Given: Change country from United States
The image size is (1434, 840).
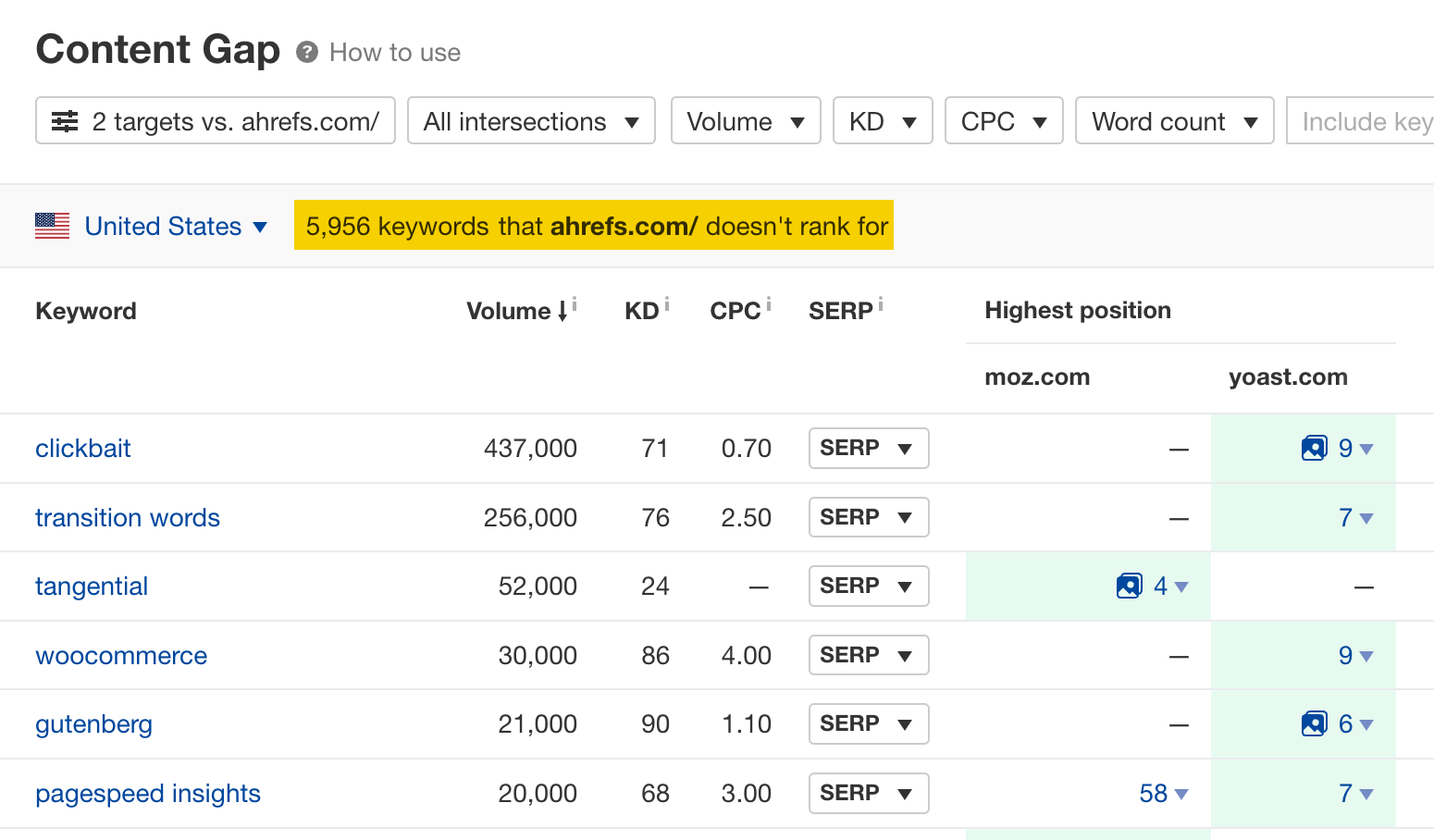Looking at the screenshot, I should (x=176, y=226).
